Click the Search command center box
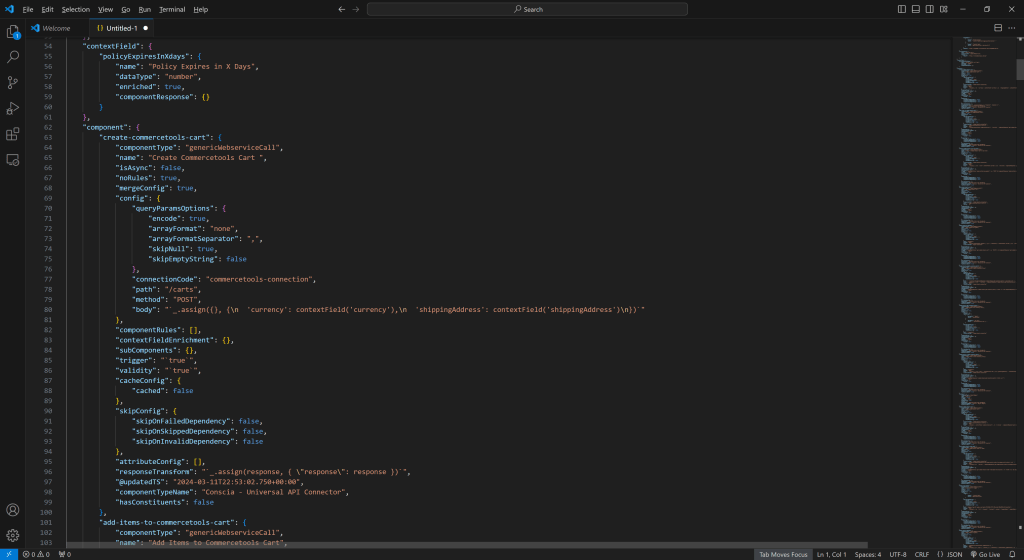The width and height of the screenshot is (1024, 560). 527,9
